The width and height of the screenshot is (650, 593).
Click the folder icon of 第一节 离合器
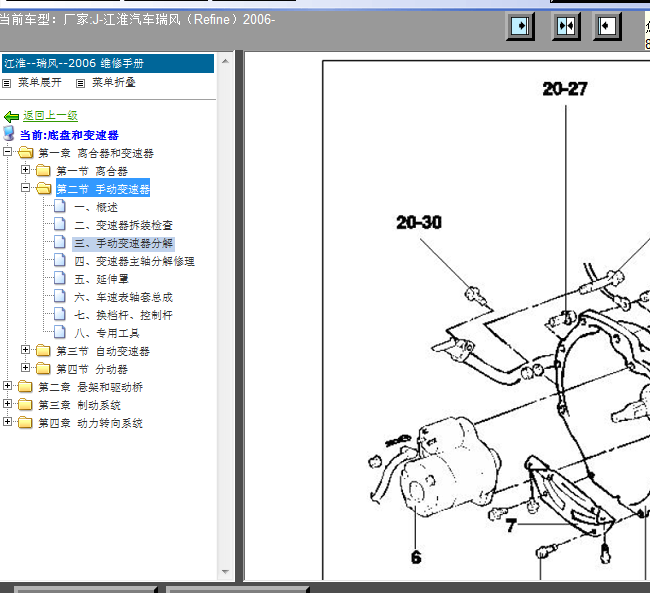point(43,170)
